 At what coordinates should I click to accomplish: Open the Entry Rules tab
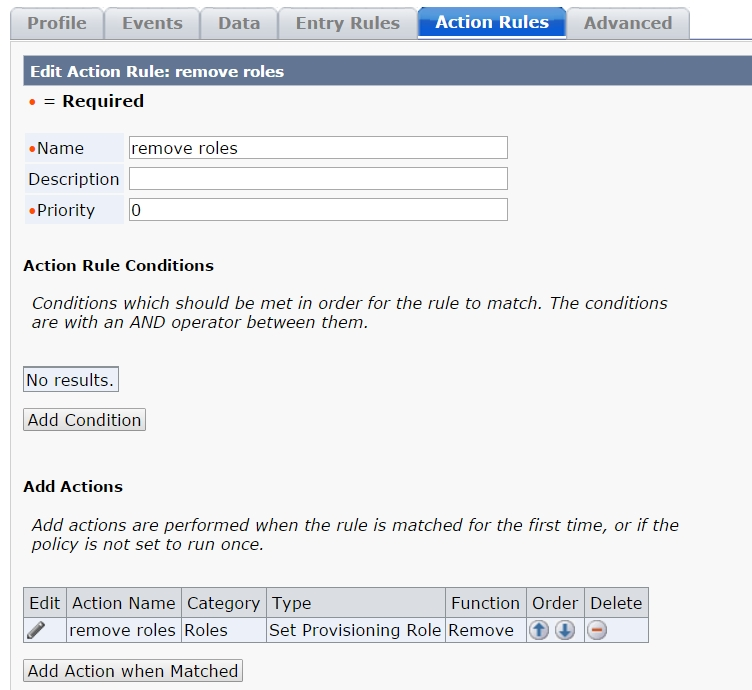click(347, 22)
